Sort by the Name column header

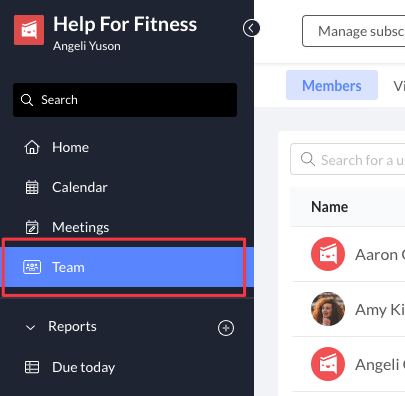click(330, 207)
